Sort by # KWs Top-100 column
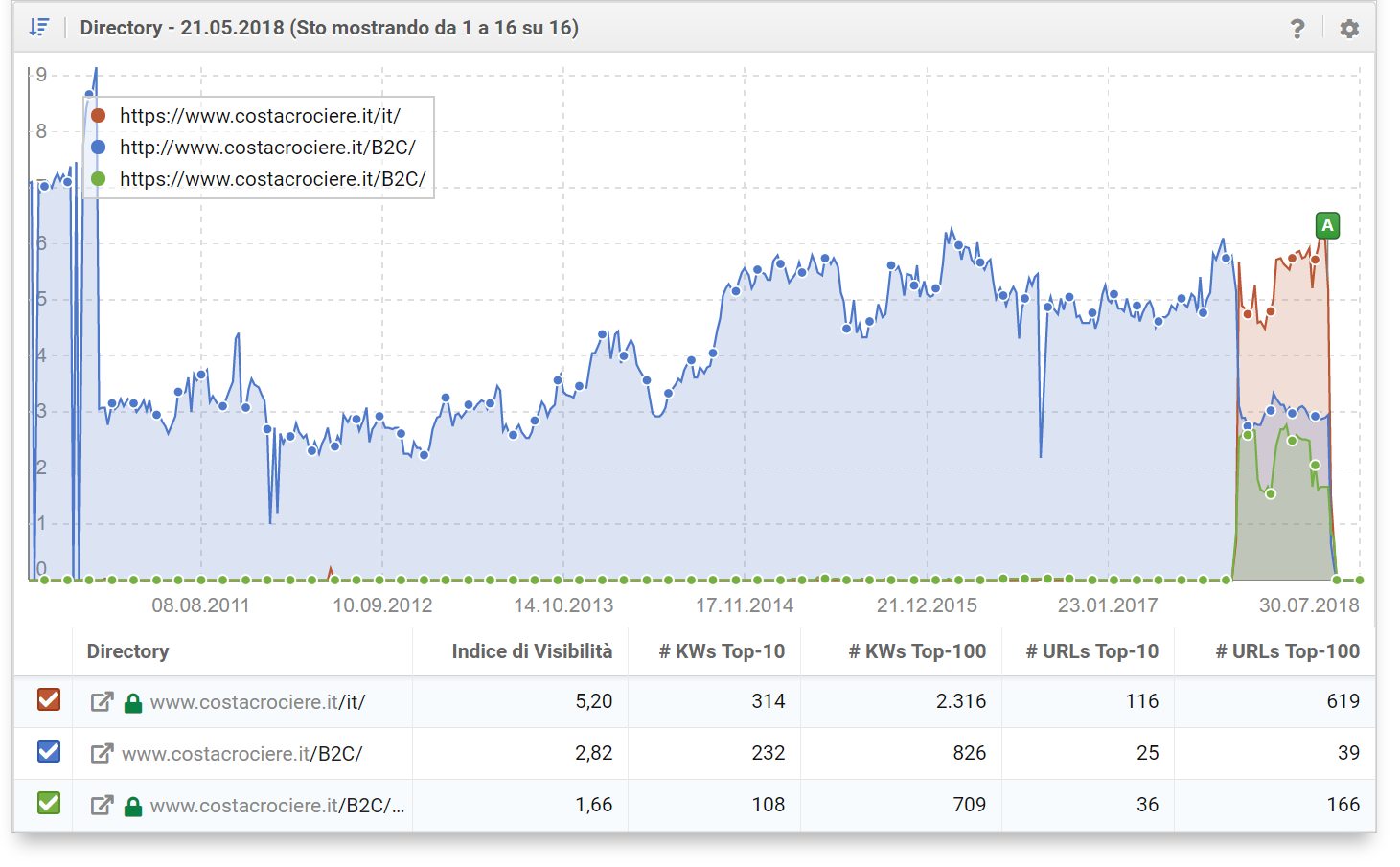Viewport: 1400px width, 867px height. click(x=917, y=651)
